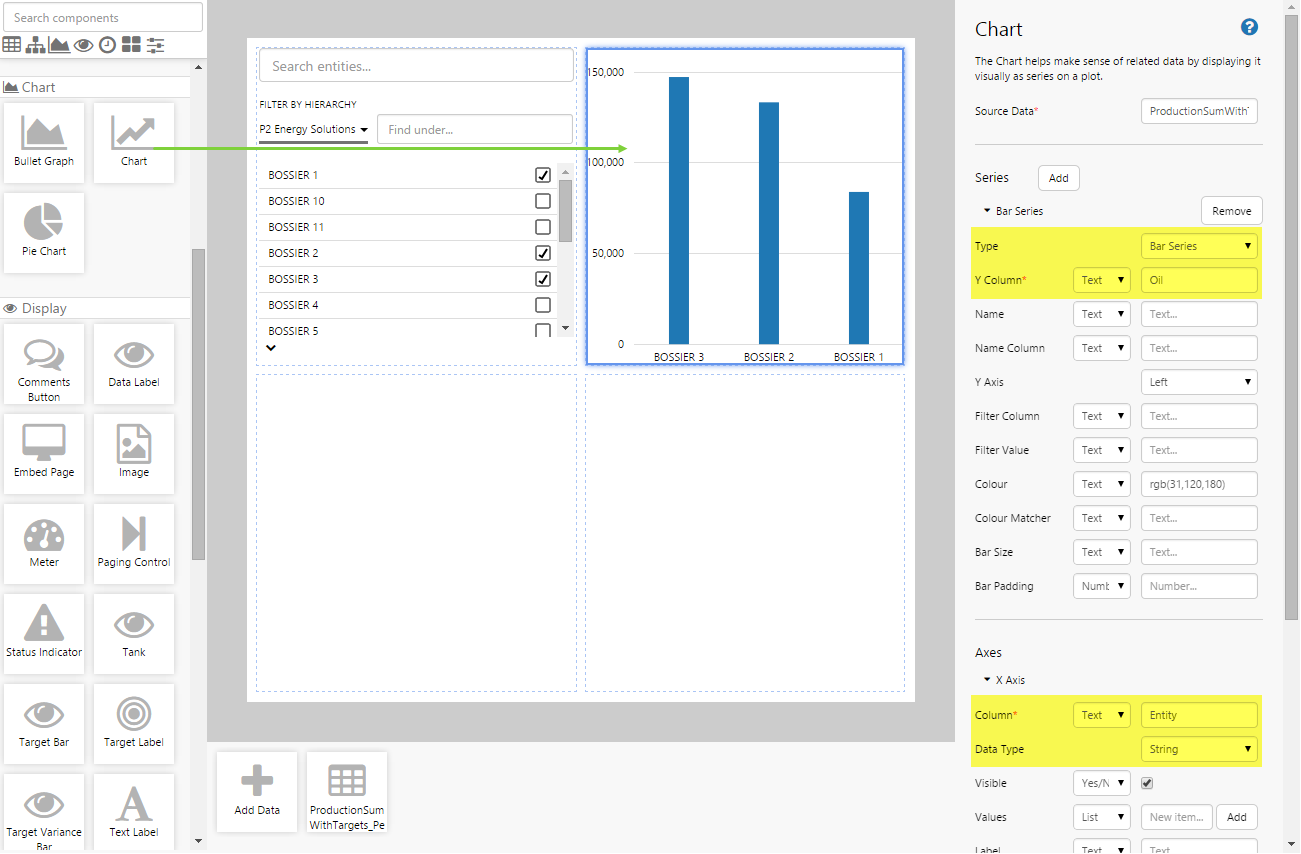Click the Colour rgb value field
The height and width of the screenshot is (854, 1301).
(1199, 484)
